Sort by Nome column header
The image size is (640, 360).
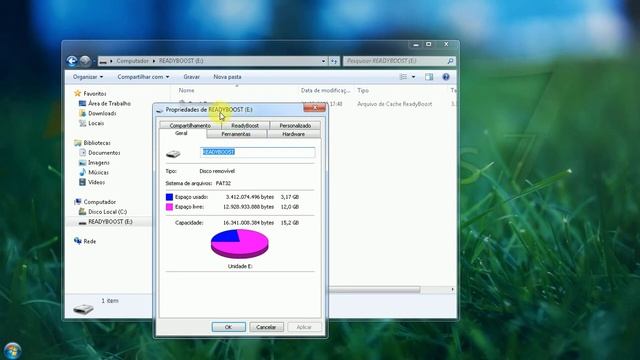[186, 90]
